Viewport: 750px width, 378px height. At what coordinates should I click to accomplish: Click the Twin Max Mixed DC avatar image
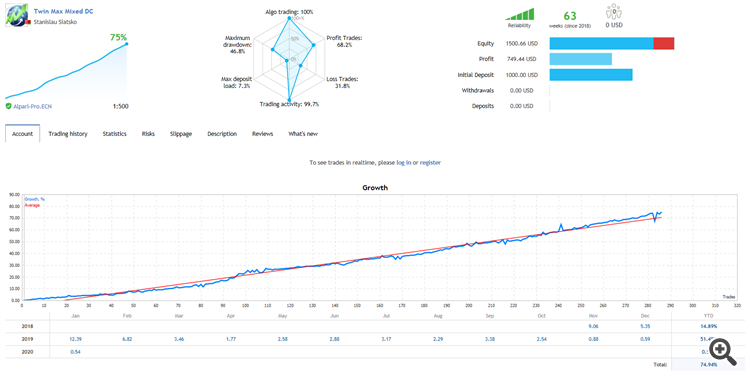tap(17, 15)
